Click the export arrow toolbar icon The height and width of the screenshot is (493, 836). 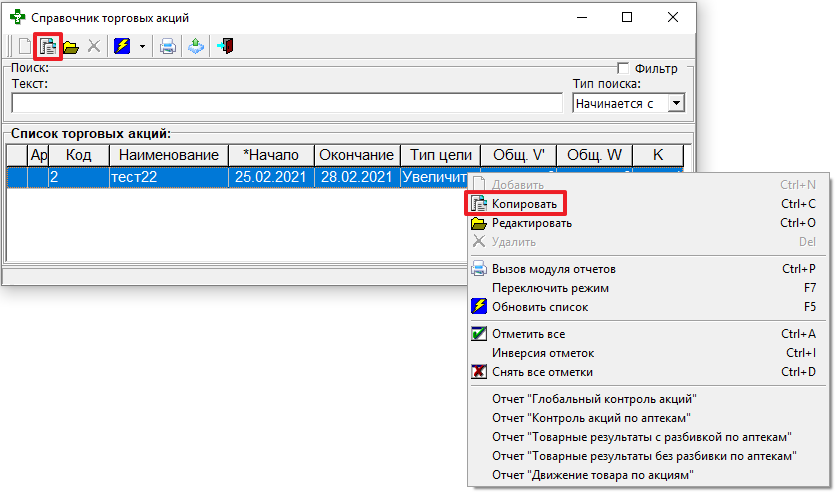click(x=196, y=46)
